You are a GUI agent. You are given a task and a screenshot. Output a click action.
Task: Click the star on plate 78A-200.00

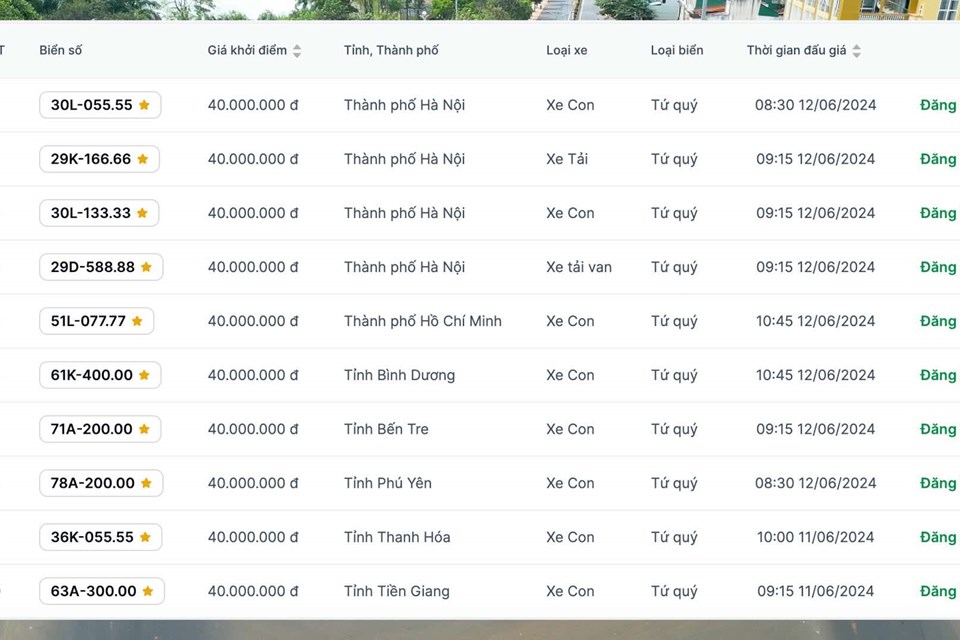pyautogui.click(x=146, y=483)
